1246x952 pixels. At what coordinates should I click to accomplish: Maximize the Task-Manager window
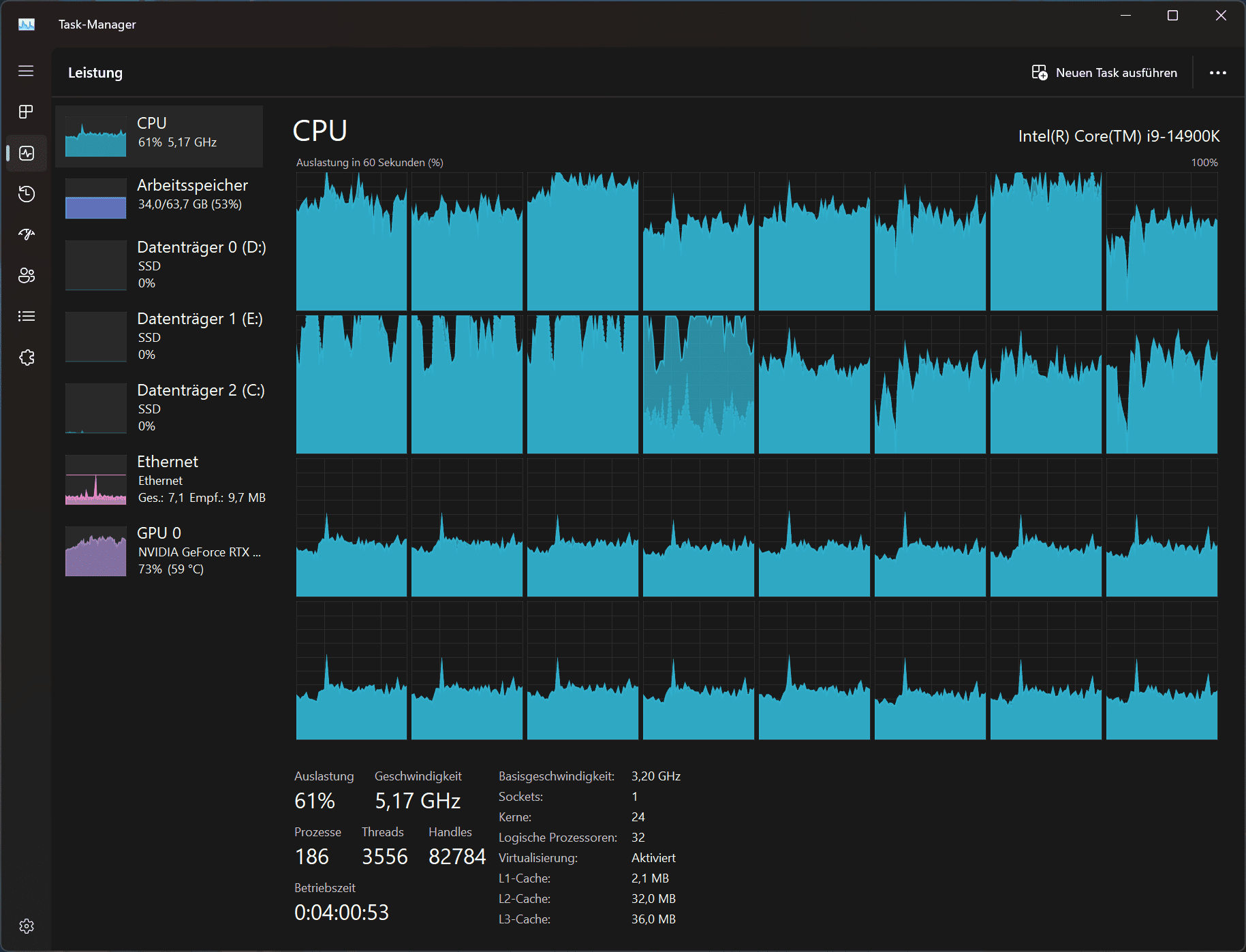click(1172, 16)
